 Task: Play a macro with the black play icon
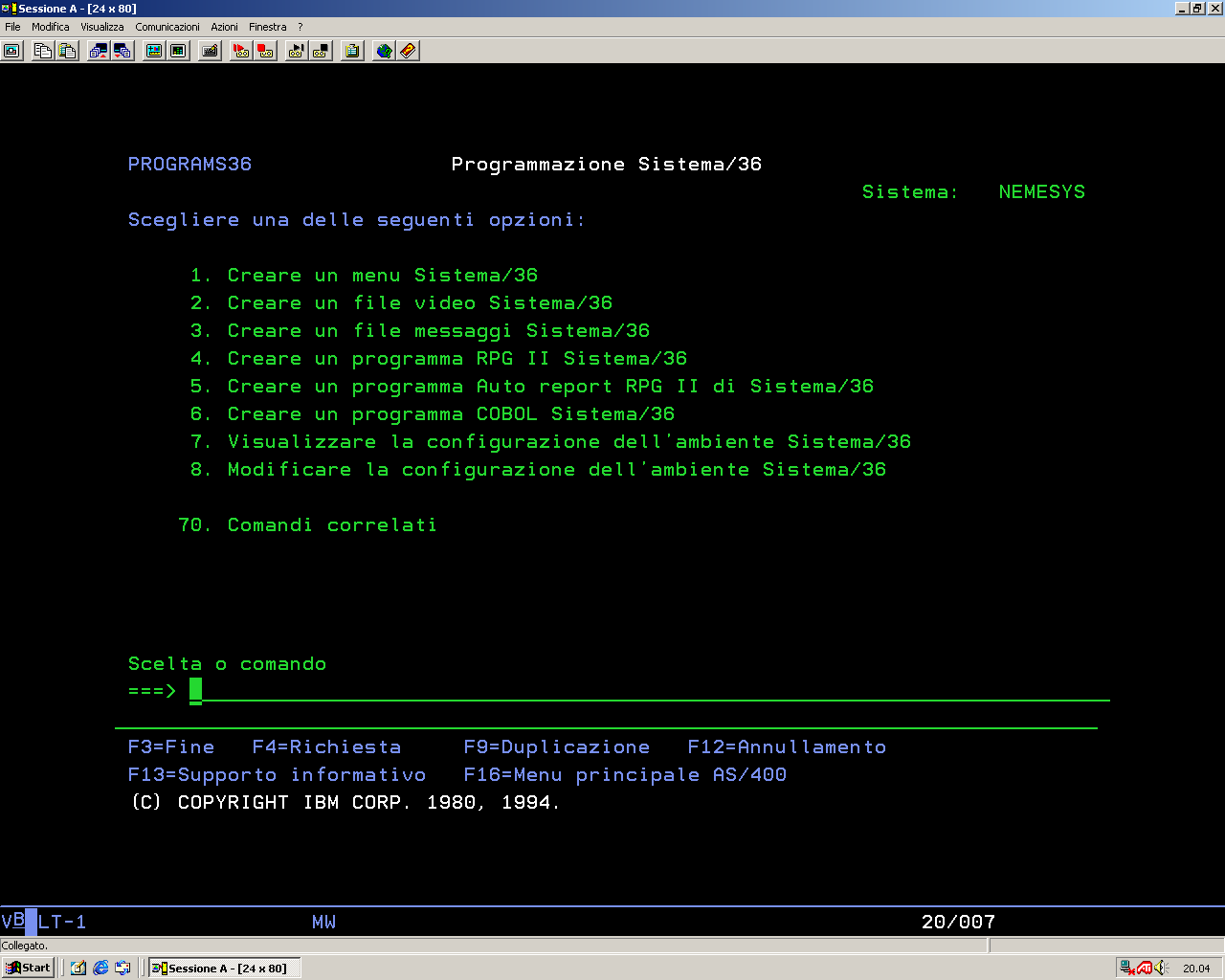pos(297,51)
